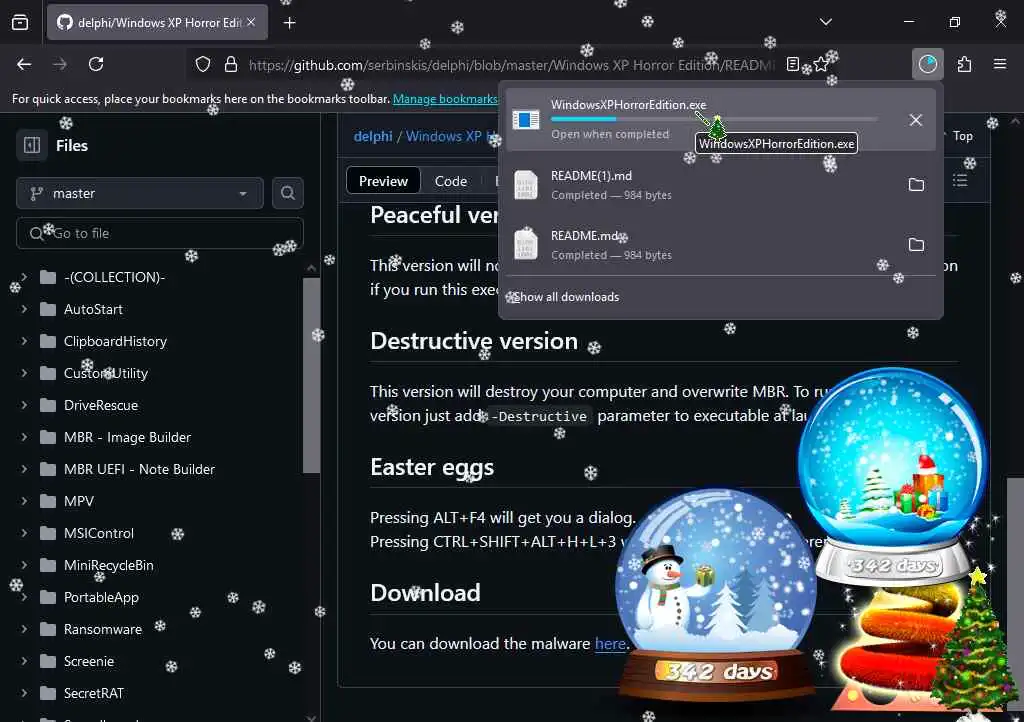Collapse the Files side panel
The height and width of the screenshot is (722, 1024).
click(32, 145)
